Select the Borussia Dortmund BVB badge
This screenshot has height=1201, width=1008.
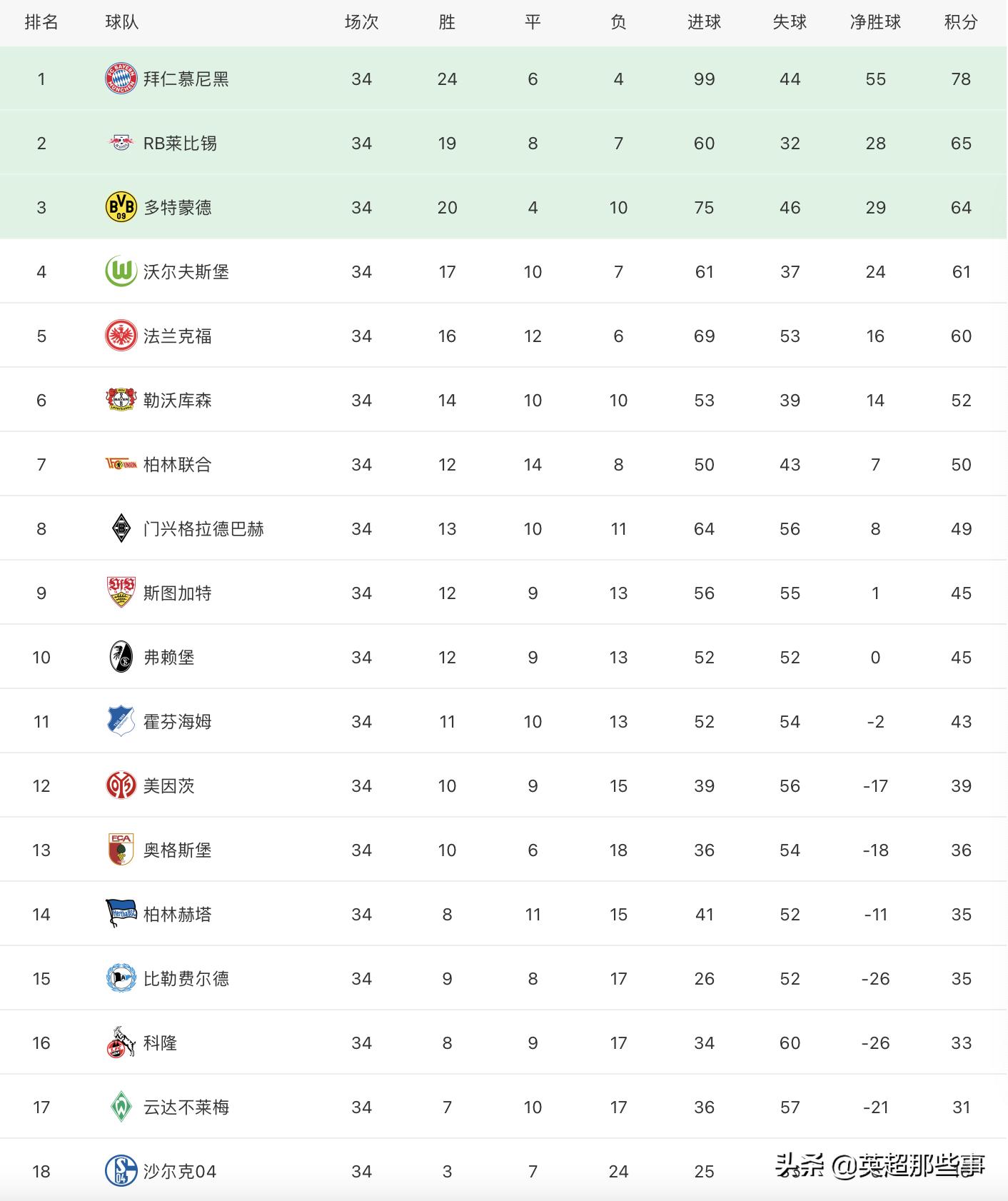point(121,207)
